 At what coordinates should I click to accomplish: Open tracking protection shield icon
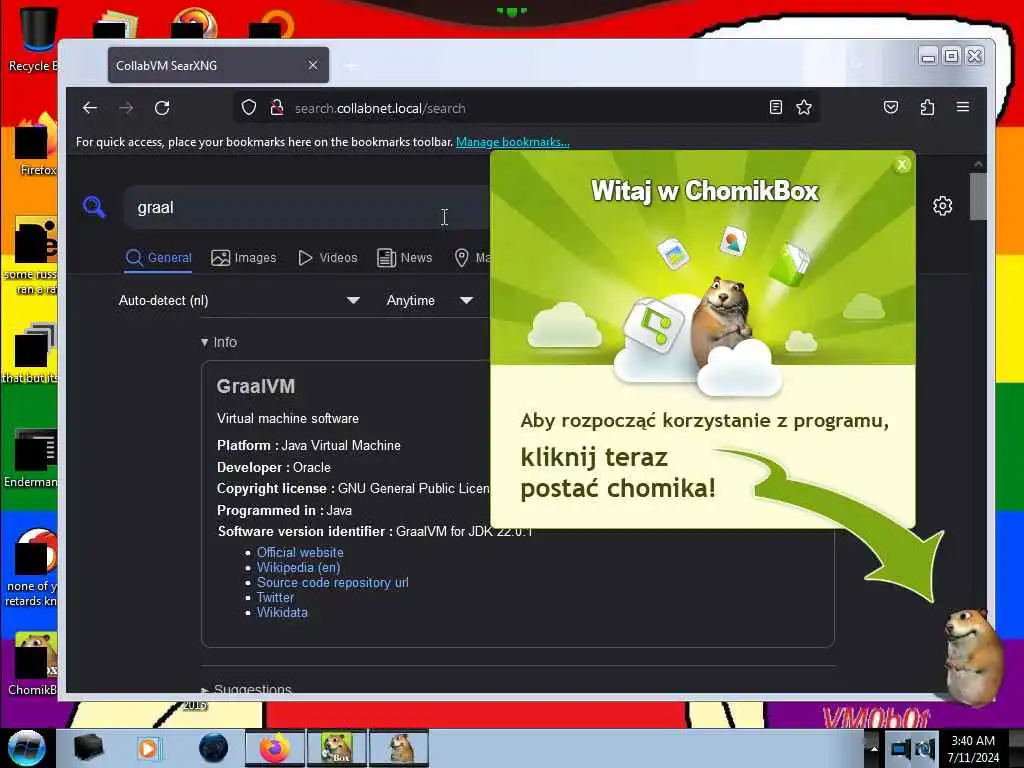[249, 108]
